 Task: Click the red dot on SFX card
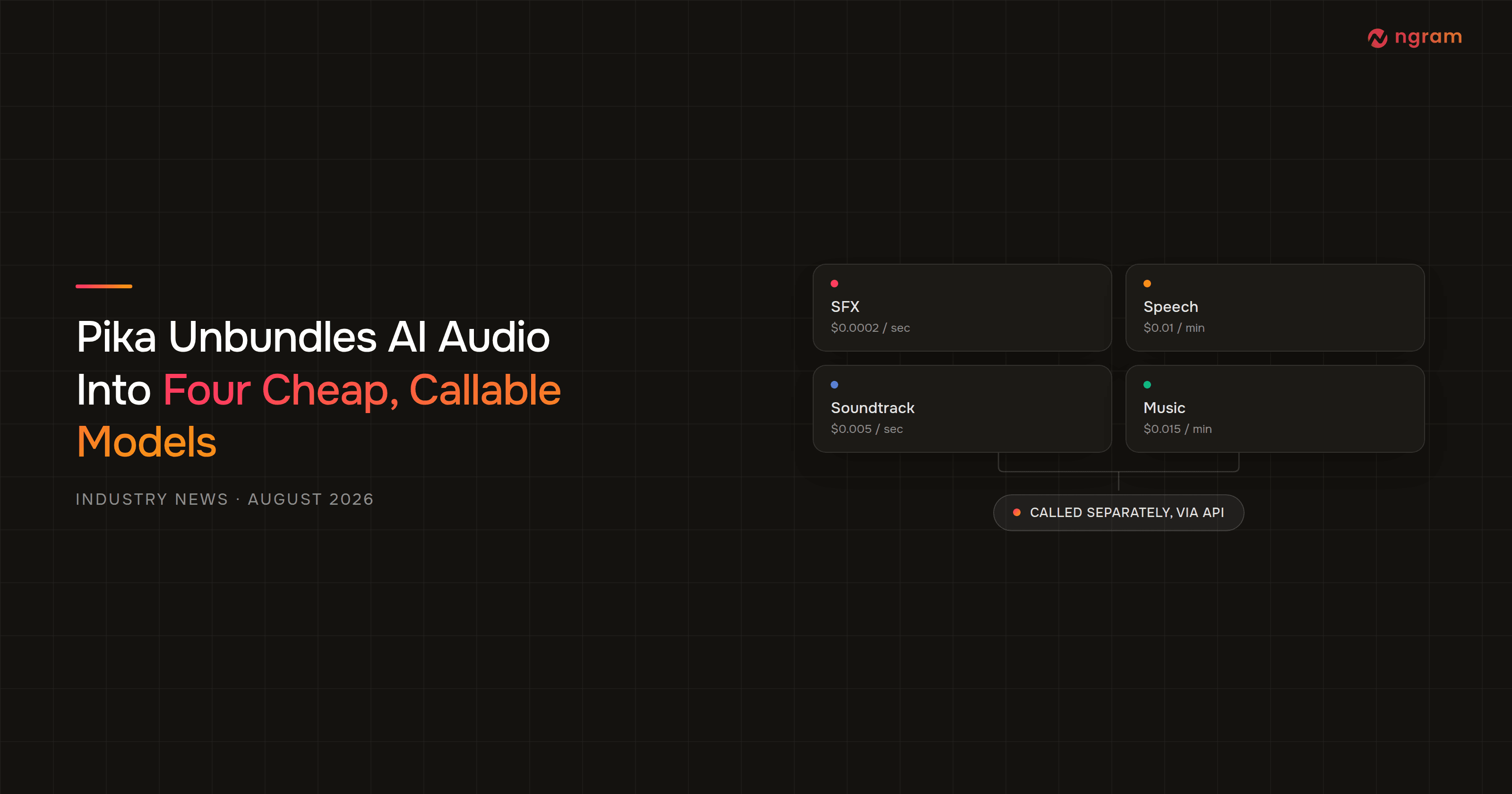pyautogui.click(x=834, y=284)
